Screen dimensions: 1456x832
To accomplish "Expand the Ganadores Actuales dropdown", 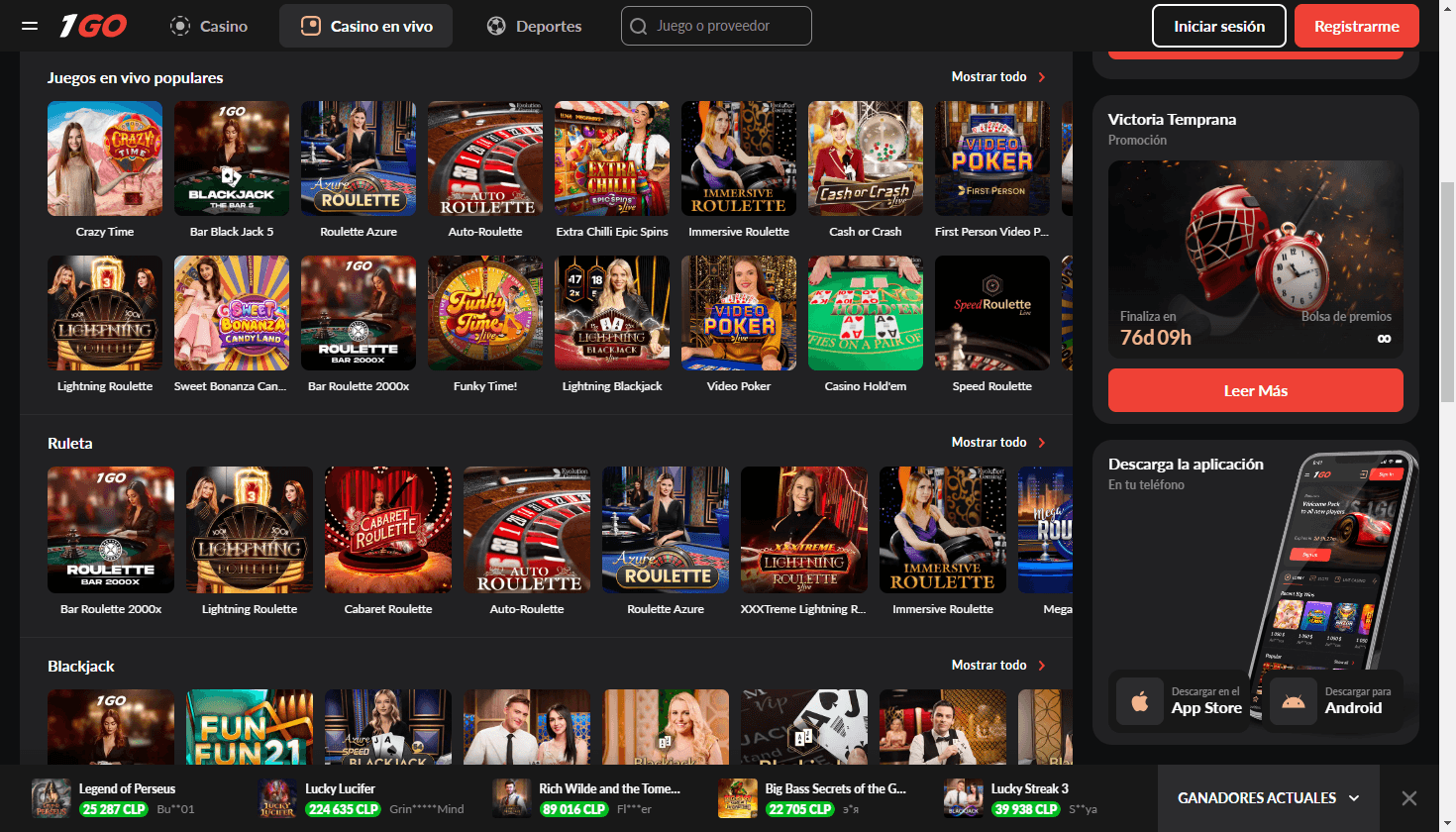I will tap(1268, 798).
